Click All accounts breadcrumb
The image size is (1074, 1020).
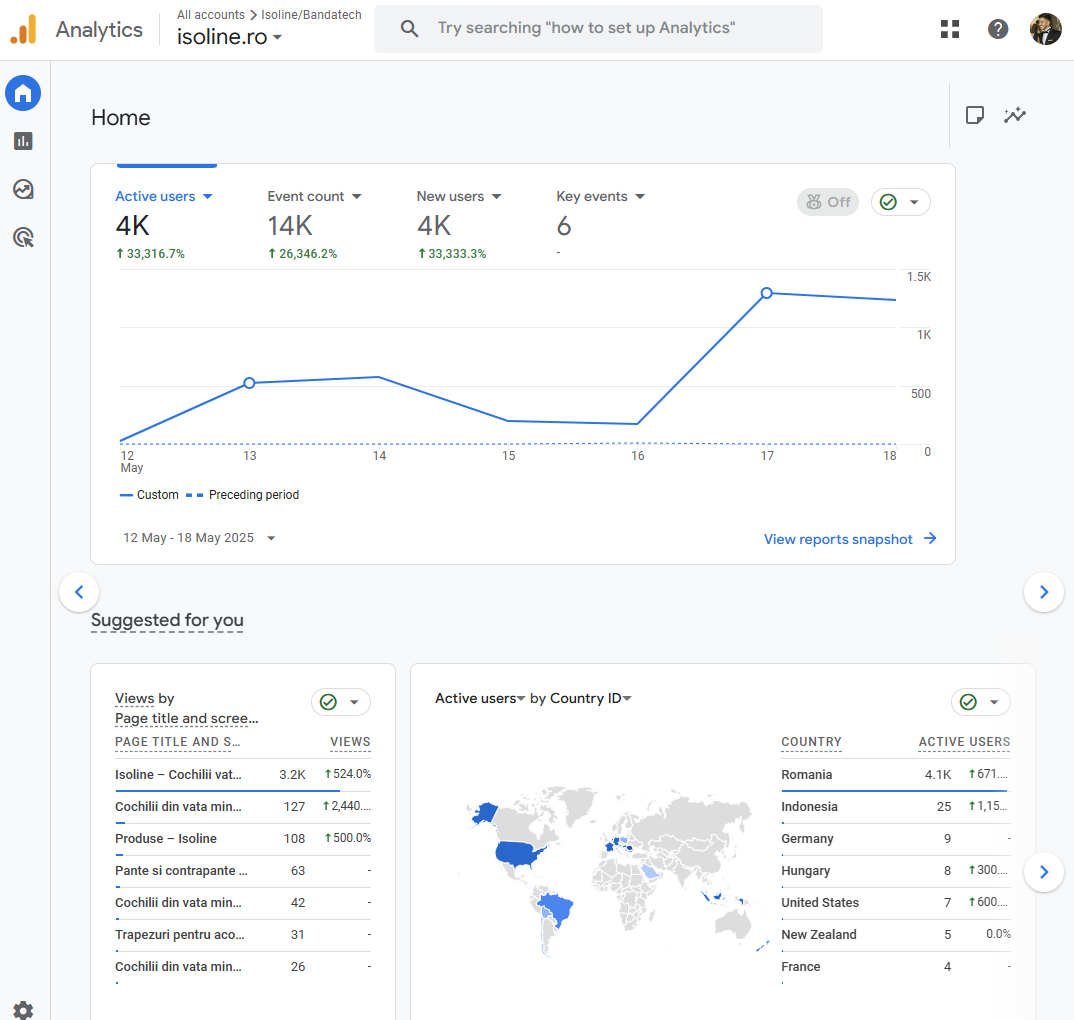click(211, 14)
